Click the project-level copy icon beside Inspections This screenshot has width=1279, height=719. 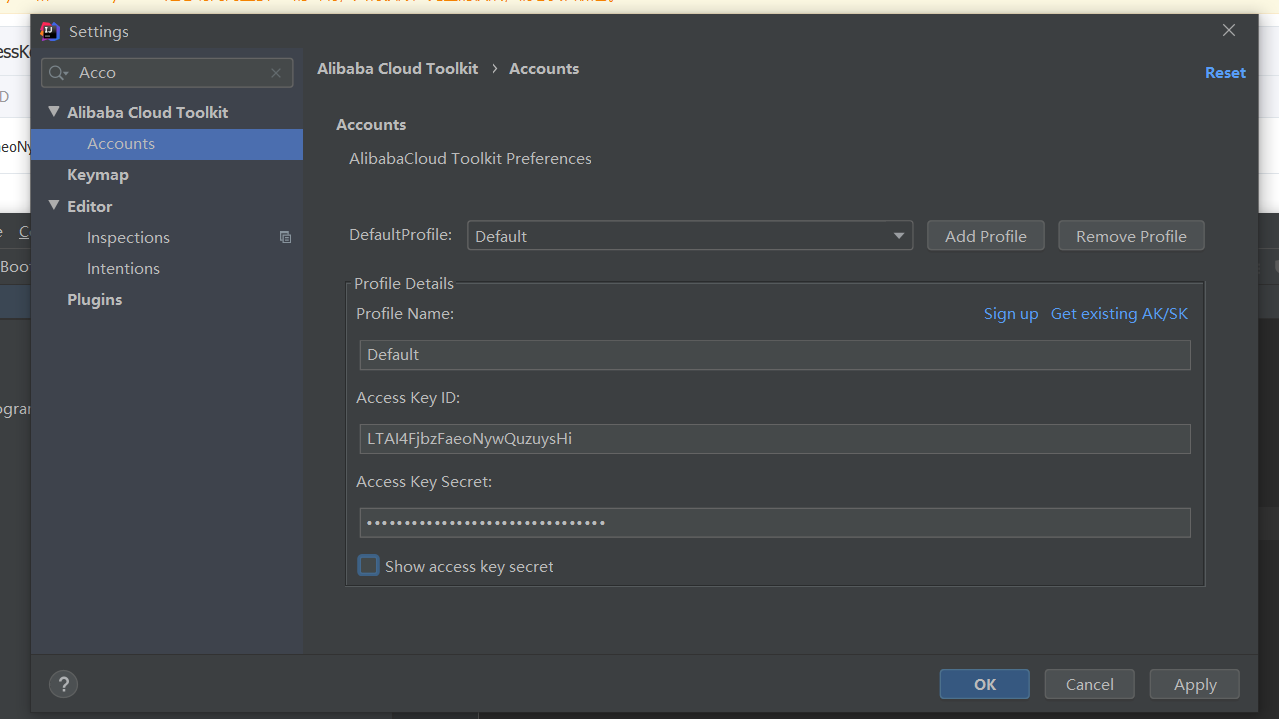[x=285, y=237]
